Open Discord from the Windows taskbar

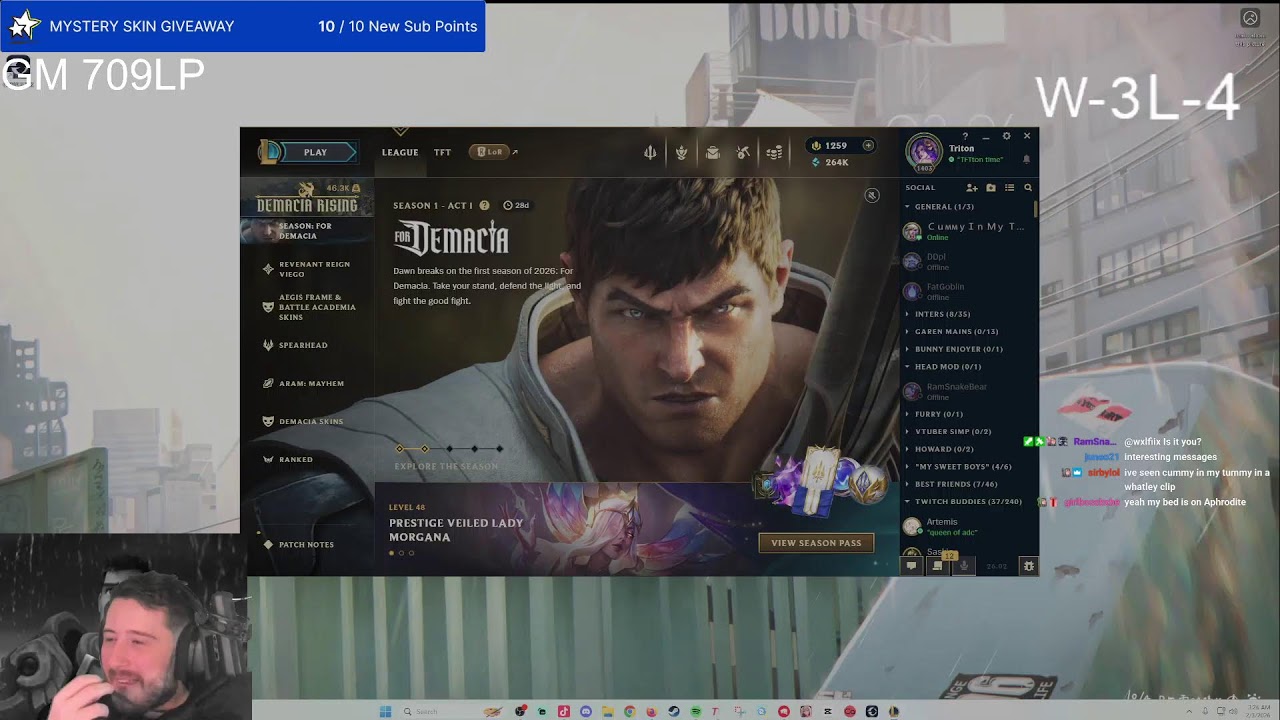(x=586, y=711)
